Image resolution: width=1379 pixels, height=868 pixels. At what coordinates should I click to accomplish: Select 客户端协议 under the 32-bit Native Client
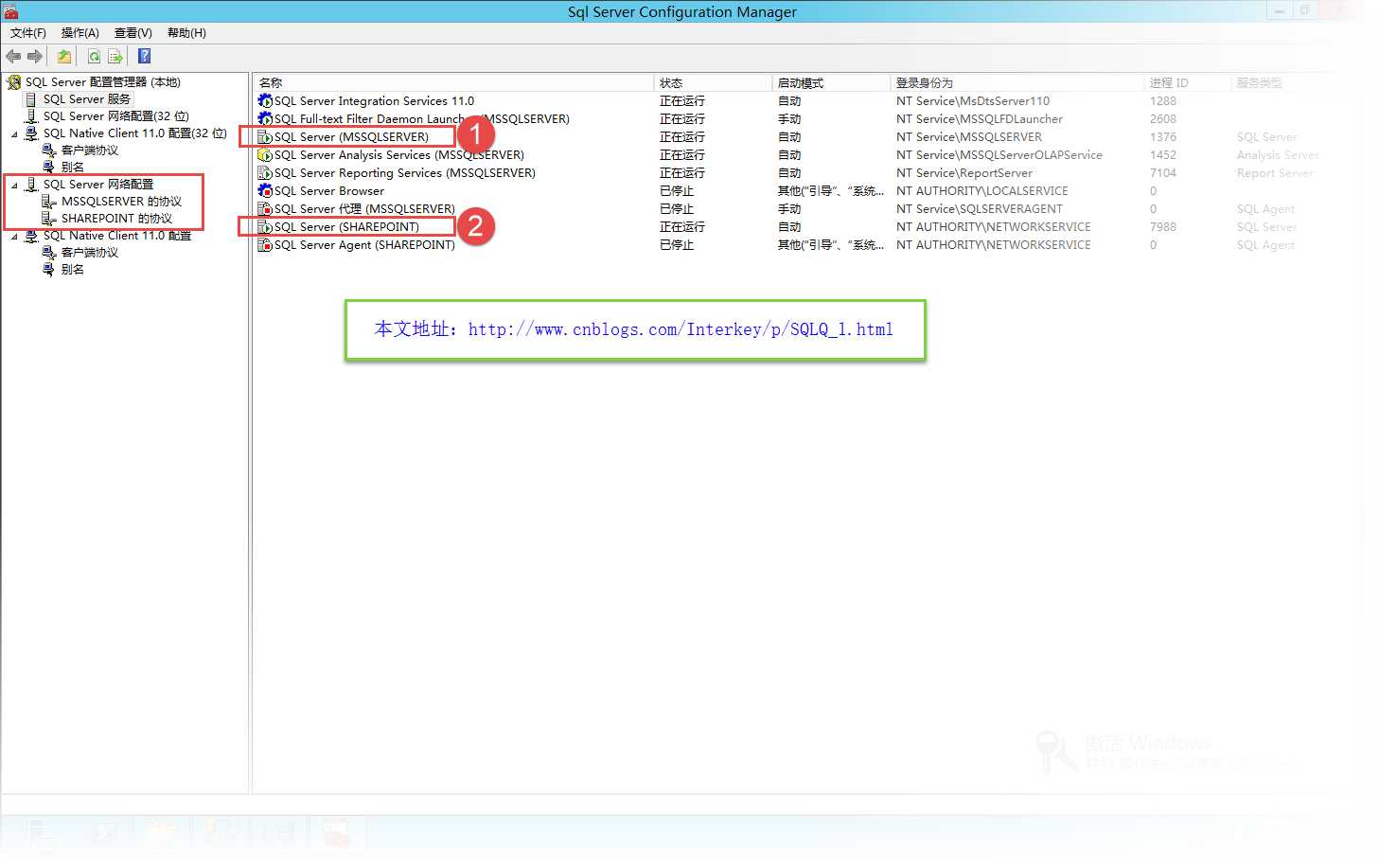tap(90, 151)
